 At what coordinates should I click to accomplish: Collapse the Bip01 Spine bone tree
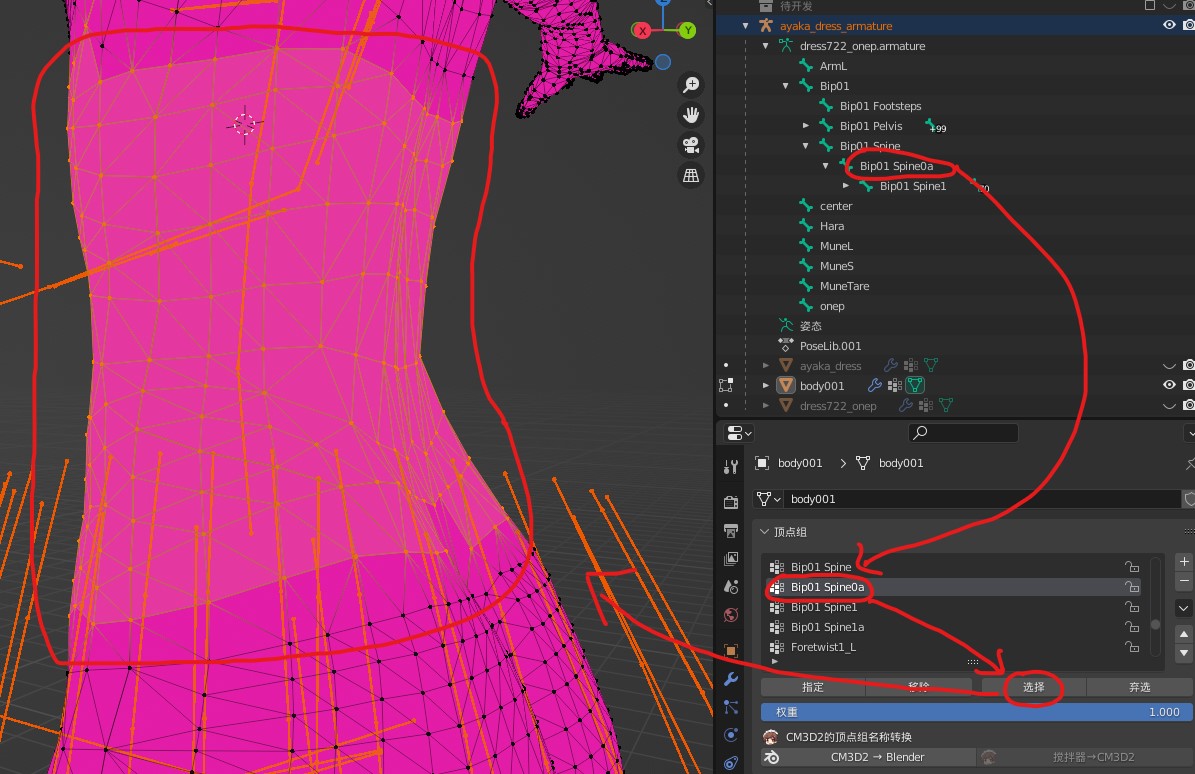coord(806,146)
